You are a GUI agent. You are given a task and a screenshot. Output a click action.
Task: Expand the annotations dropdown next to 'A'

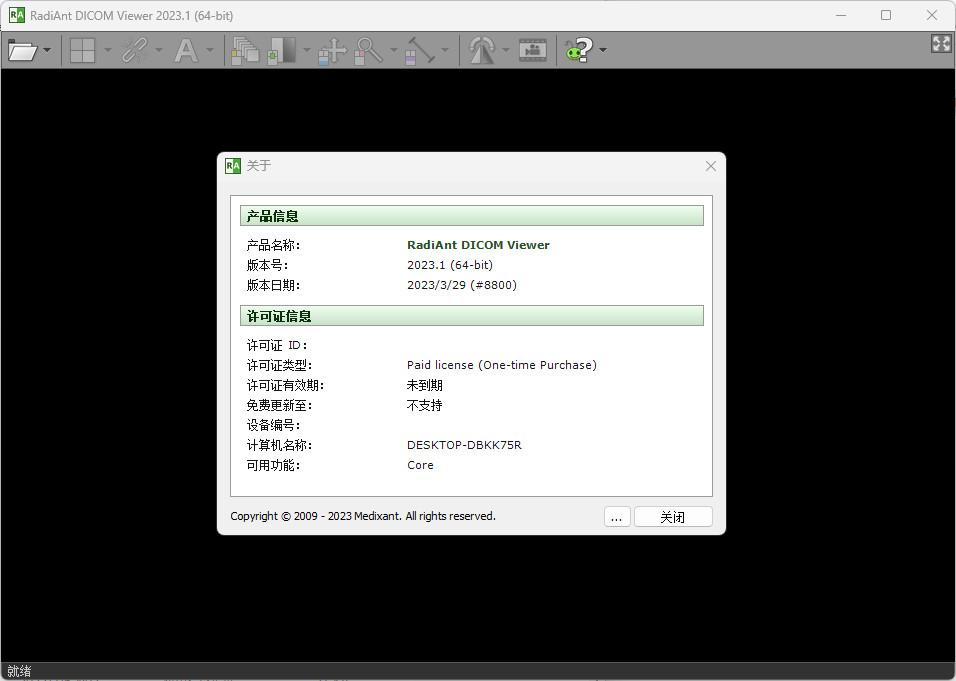click(210, 50)
